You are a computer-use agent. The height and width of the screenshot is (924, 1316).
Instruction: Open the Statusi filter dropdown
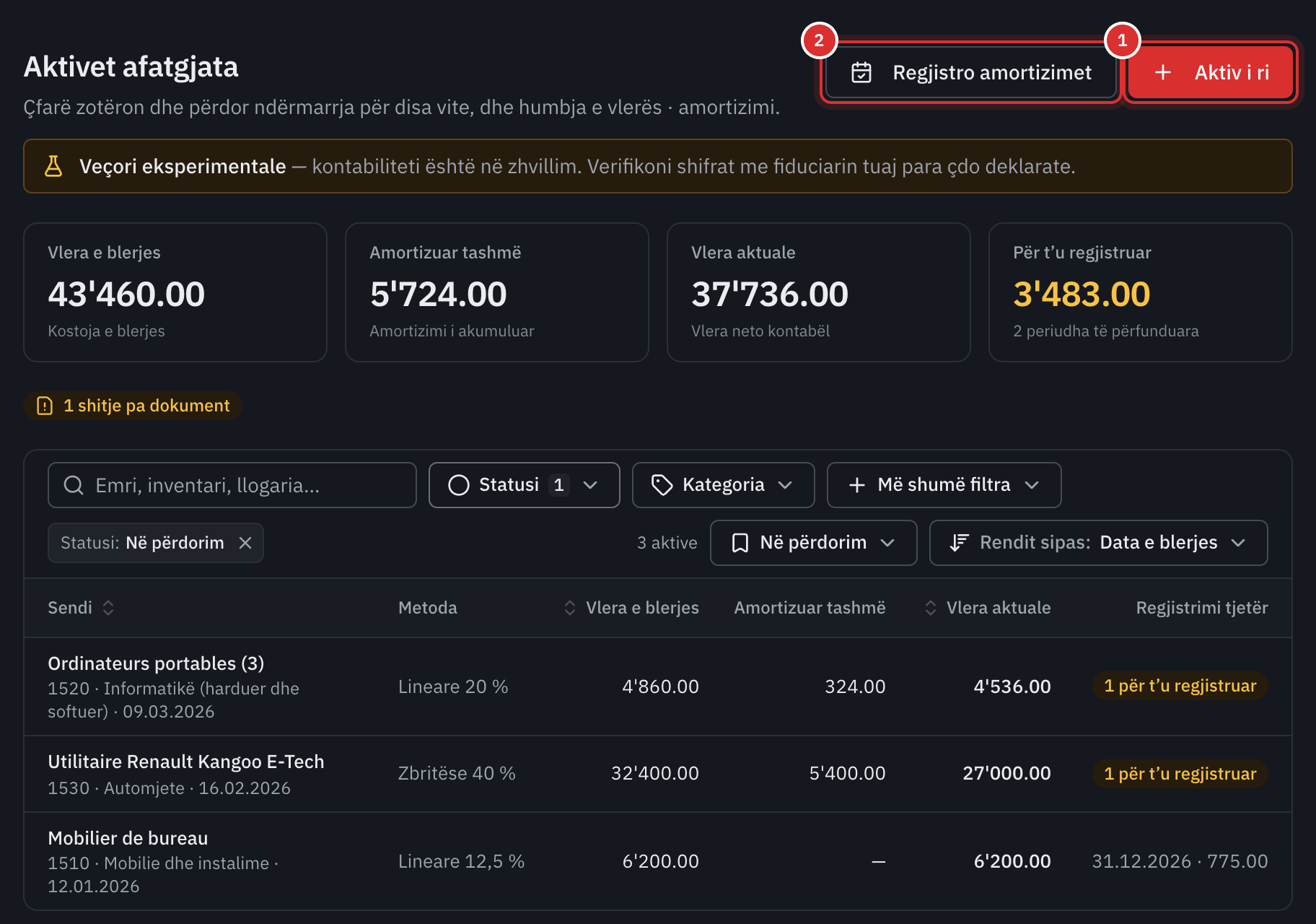click(525, 485)
